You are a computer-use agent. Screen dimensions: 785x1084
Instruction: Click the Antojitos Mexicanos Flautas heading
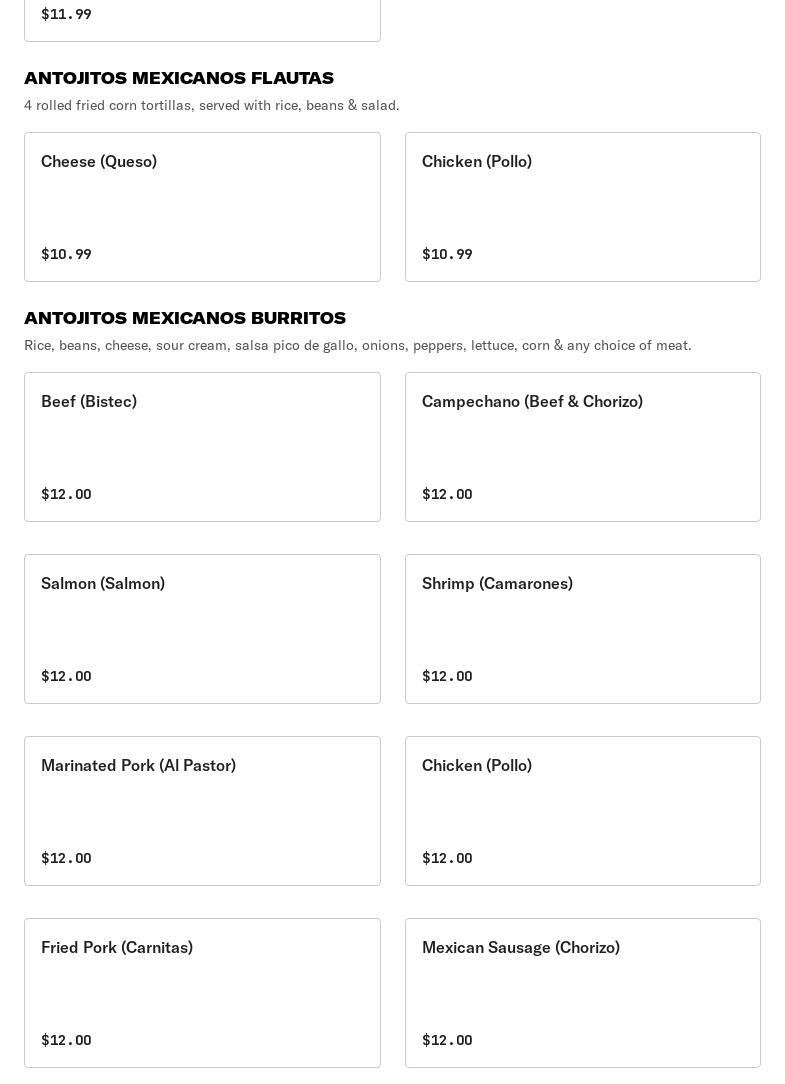point(179,78)
